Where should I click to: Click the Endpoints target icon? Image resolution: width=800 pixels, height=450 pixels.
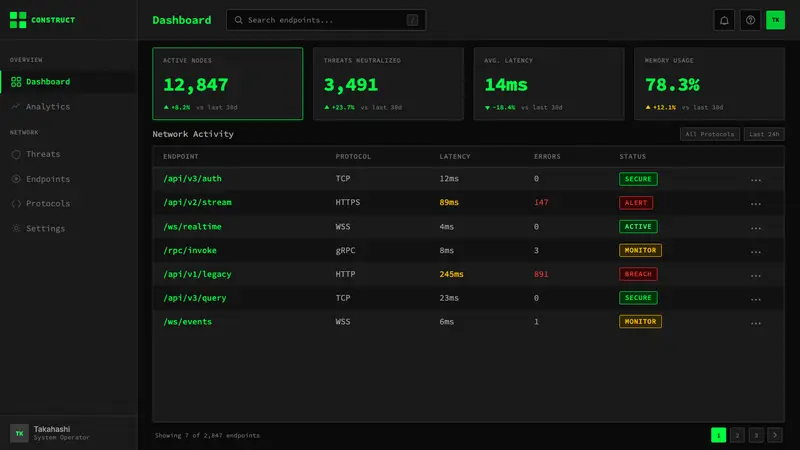coord(16,179)
